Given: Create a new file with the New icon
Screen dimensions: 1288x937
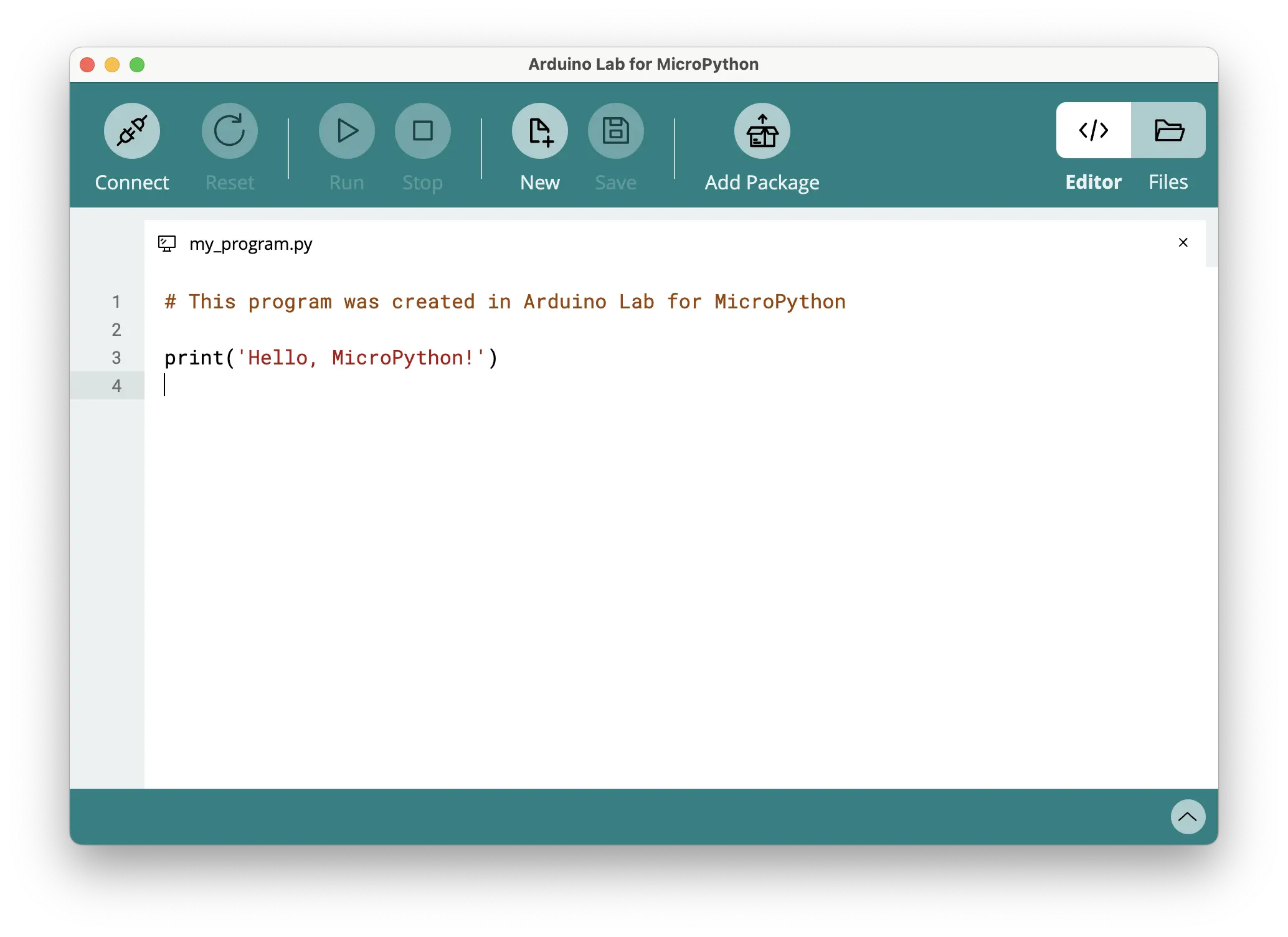Looking at the screenshot, I should click(x=539, y=130).
